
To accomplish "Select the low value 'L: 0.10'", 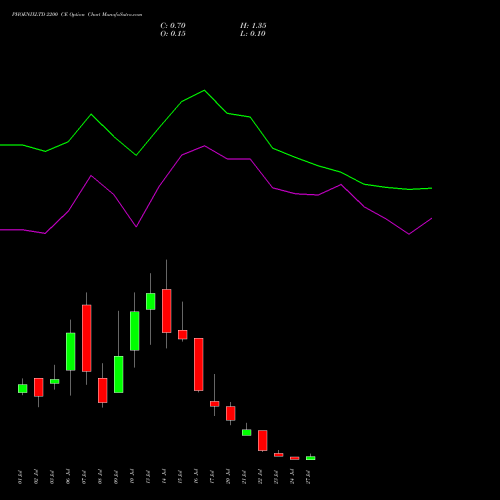I will 253,34.
